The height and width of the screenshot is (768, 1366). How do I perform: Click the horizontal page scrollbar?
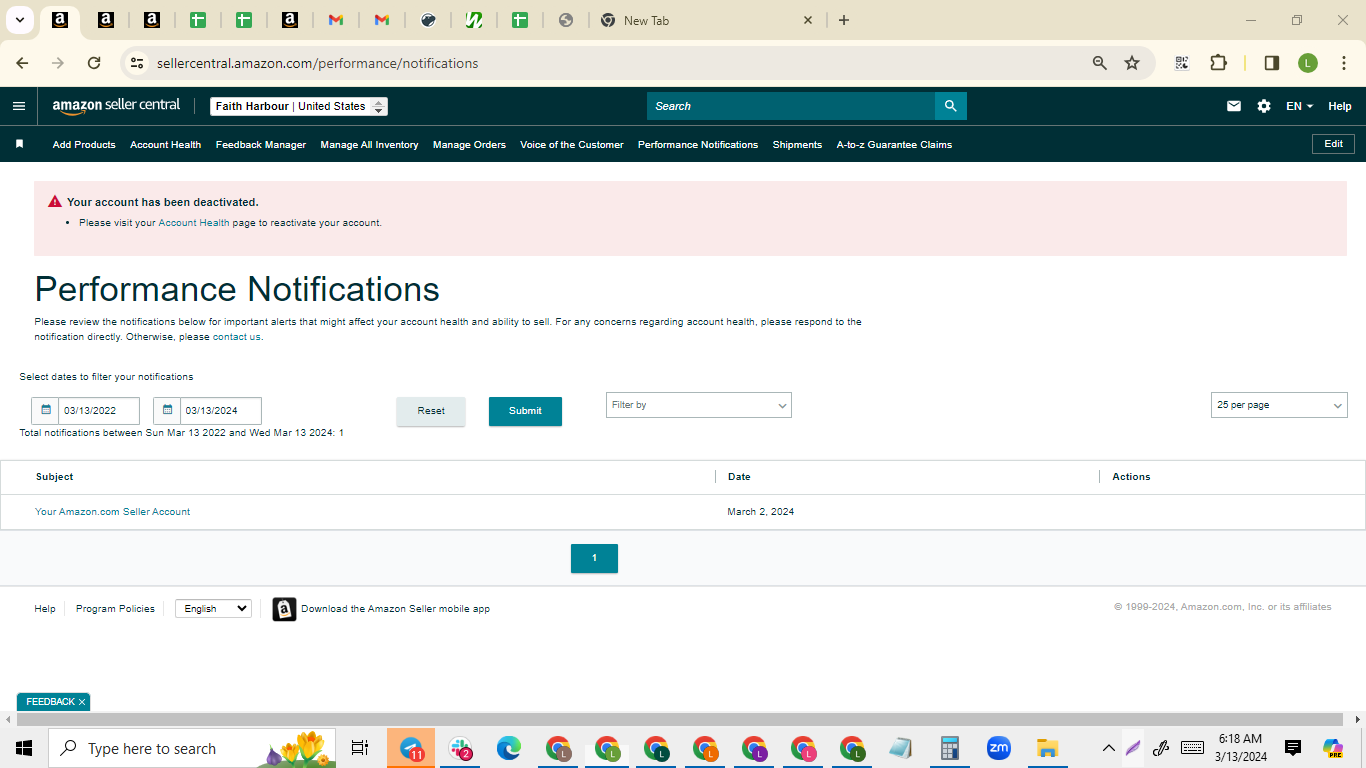(x=679, y=719)
